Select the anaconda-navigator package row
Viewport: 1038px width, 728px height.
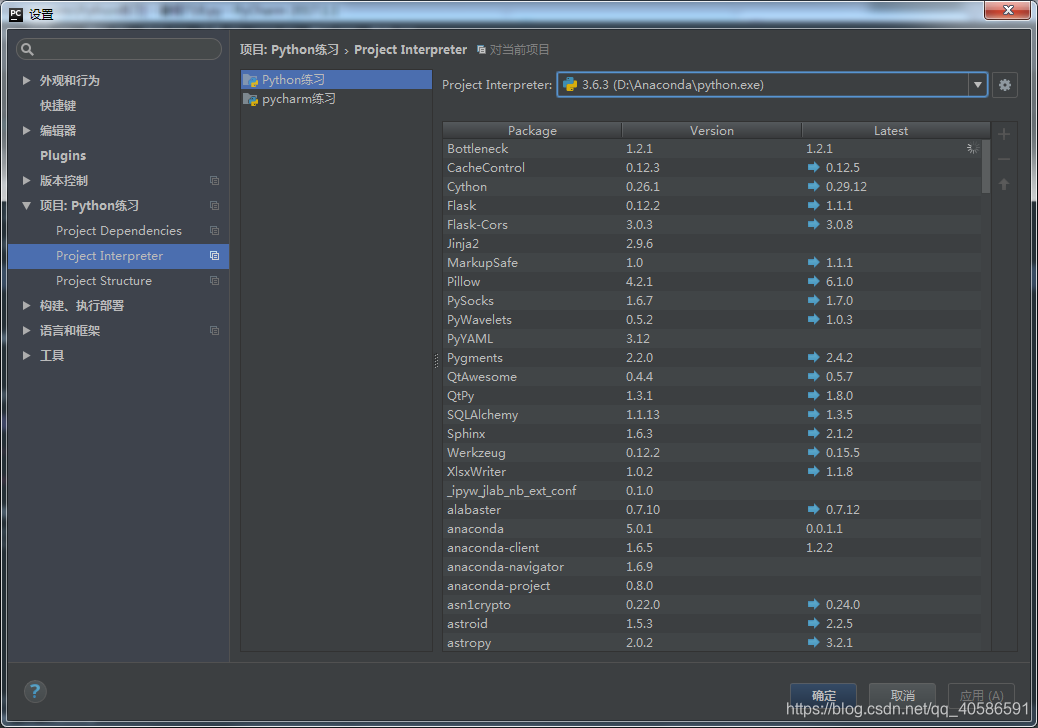[712, 567]
